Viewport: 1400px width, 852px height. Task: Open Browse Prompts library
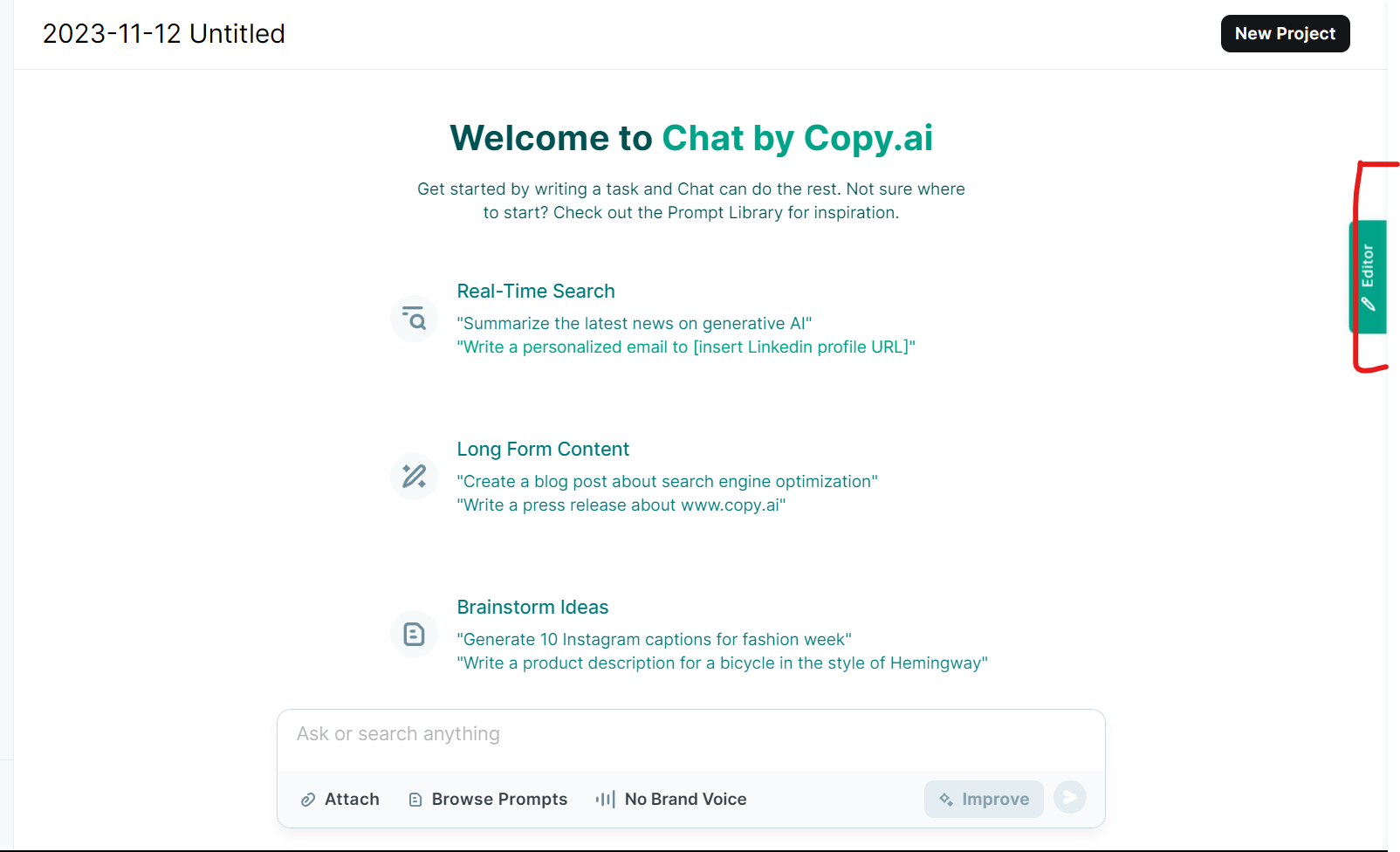click(x=488, y=800)
